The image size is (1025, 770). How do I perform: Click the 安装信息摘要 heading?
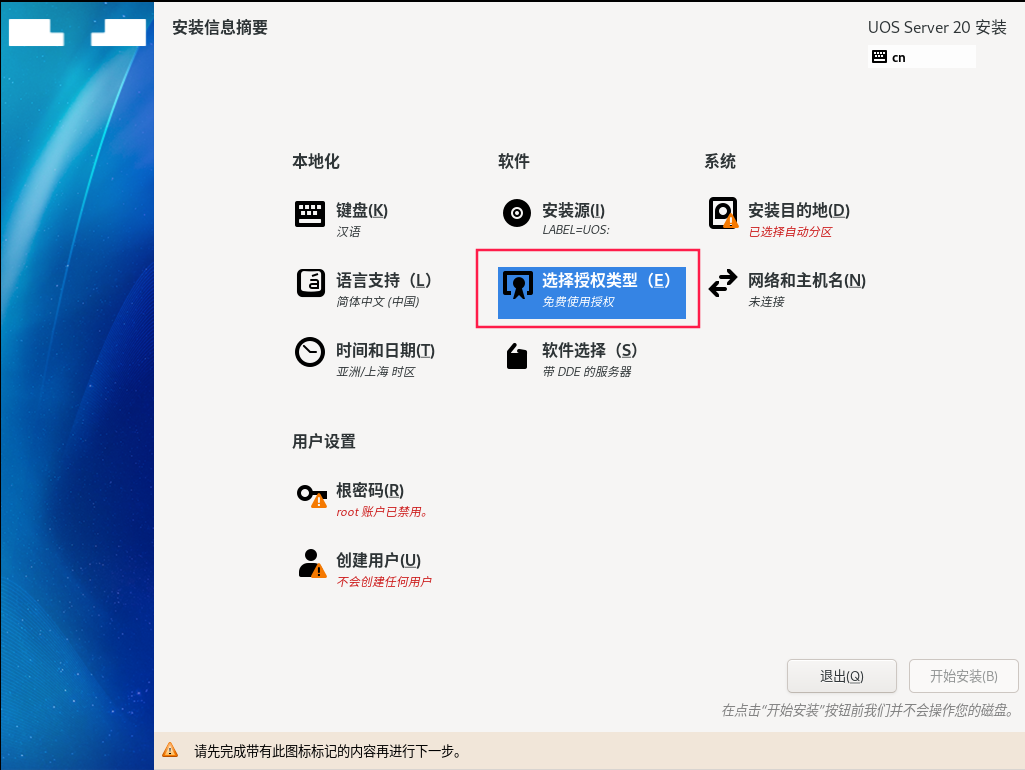coord(220,27)
